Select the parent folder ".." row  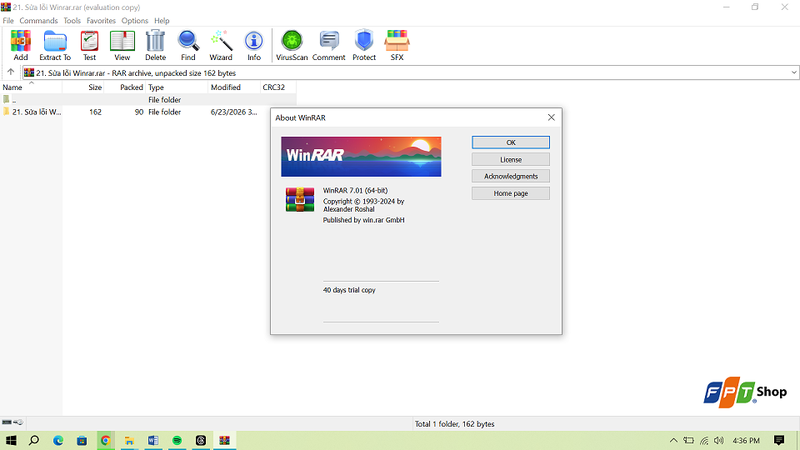tap(148, 99)
